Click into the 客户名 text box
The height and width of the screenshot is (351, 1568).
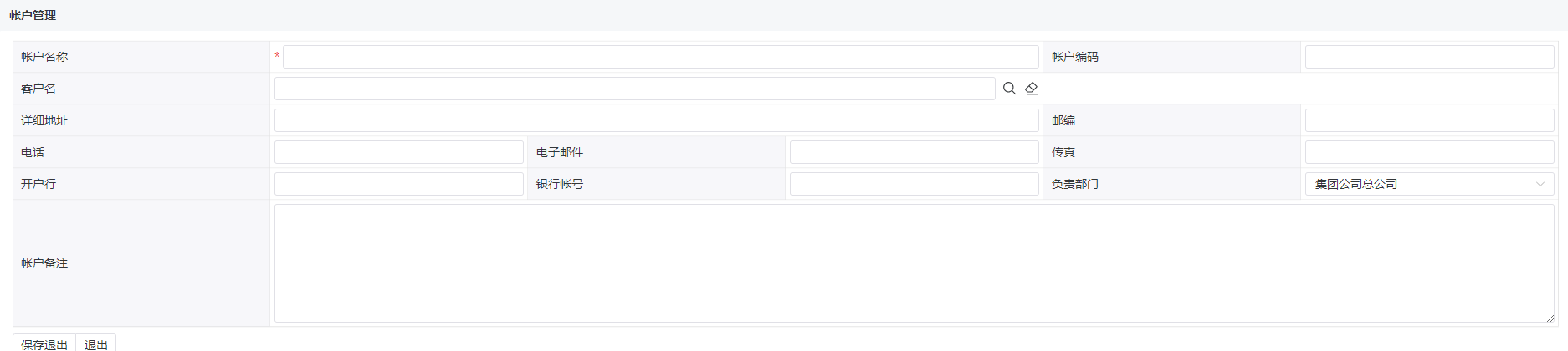tap(635, 89)
